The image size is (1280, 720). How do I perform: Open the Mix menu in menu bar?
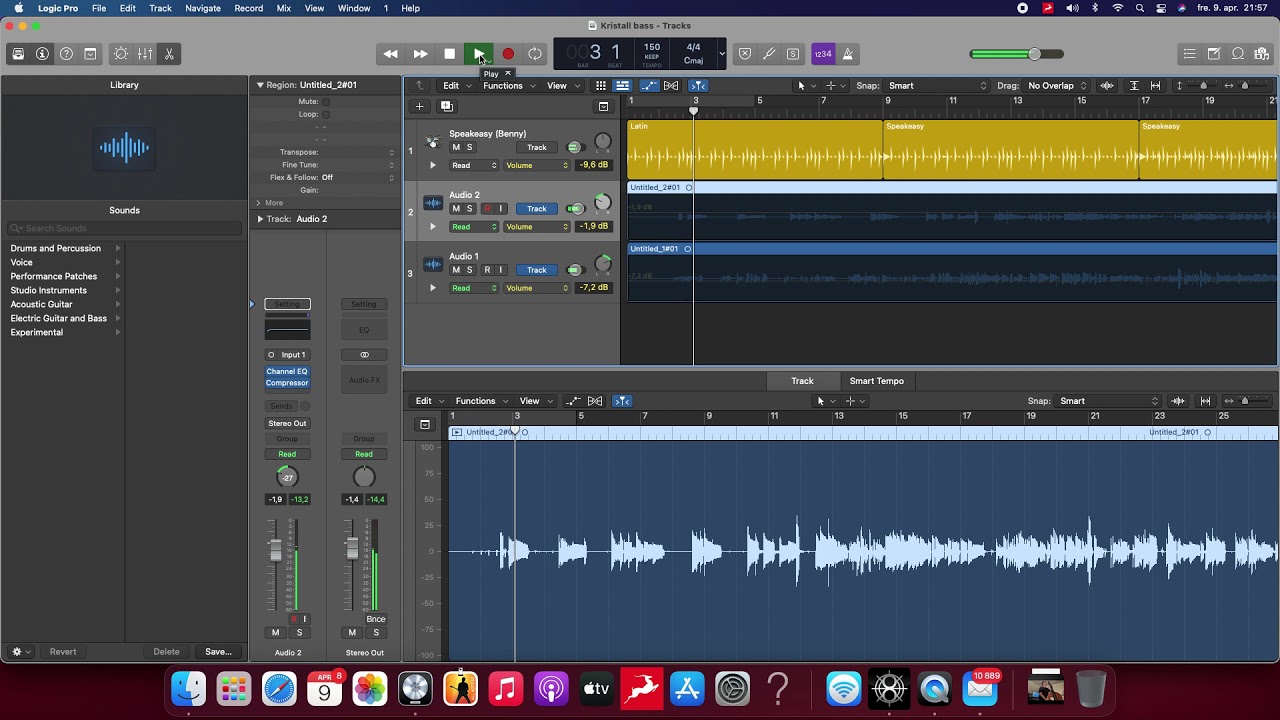(x=284, y=8)
